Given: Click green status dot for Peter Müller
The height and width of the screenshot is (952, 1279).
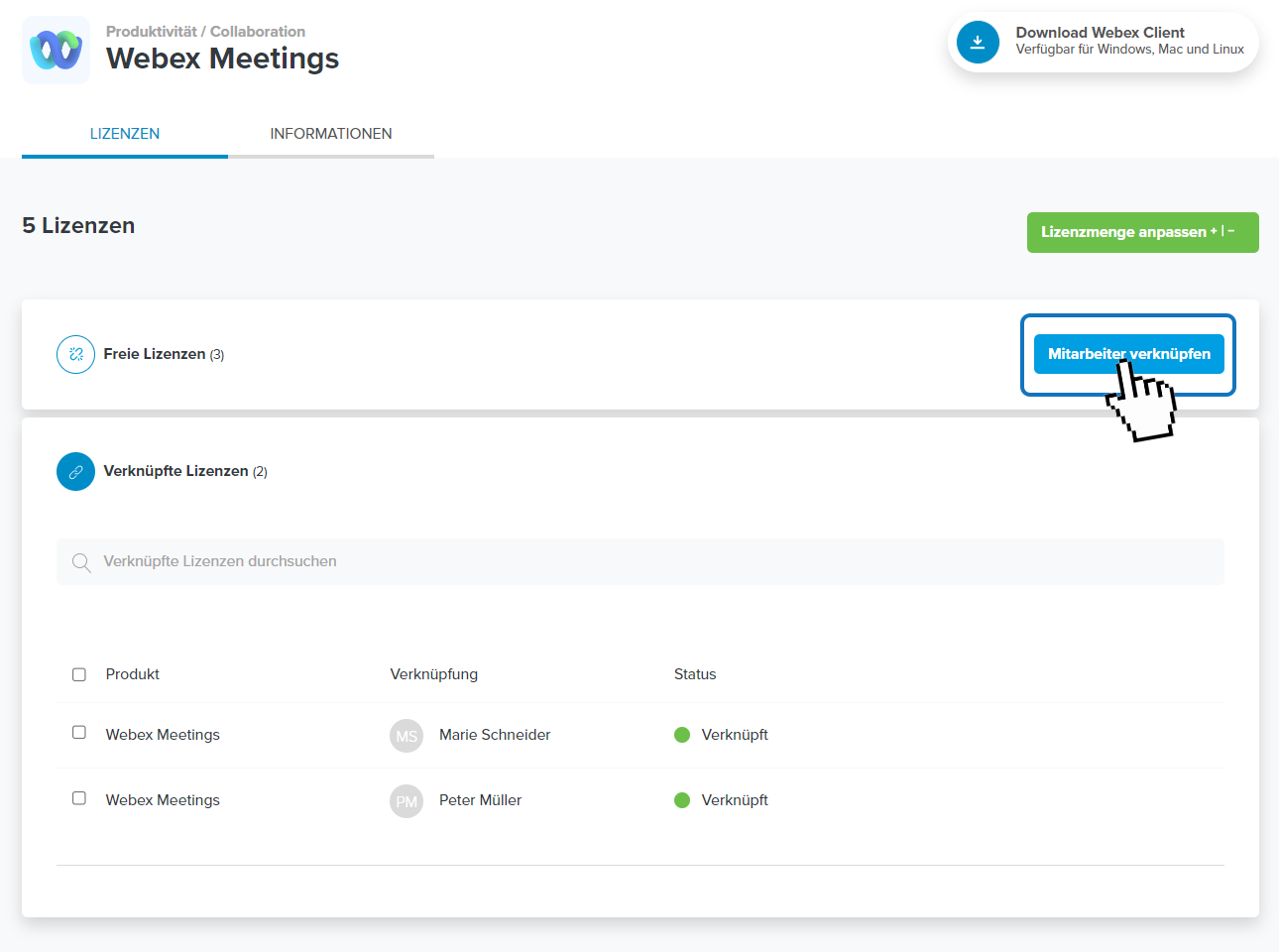Looking at the screenshot, I should pos(682,800).
